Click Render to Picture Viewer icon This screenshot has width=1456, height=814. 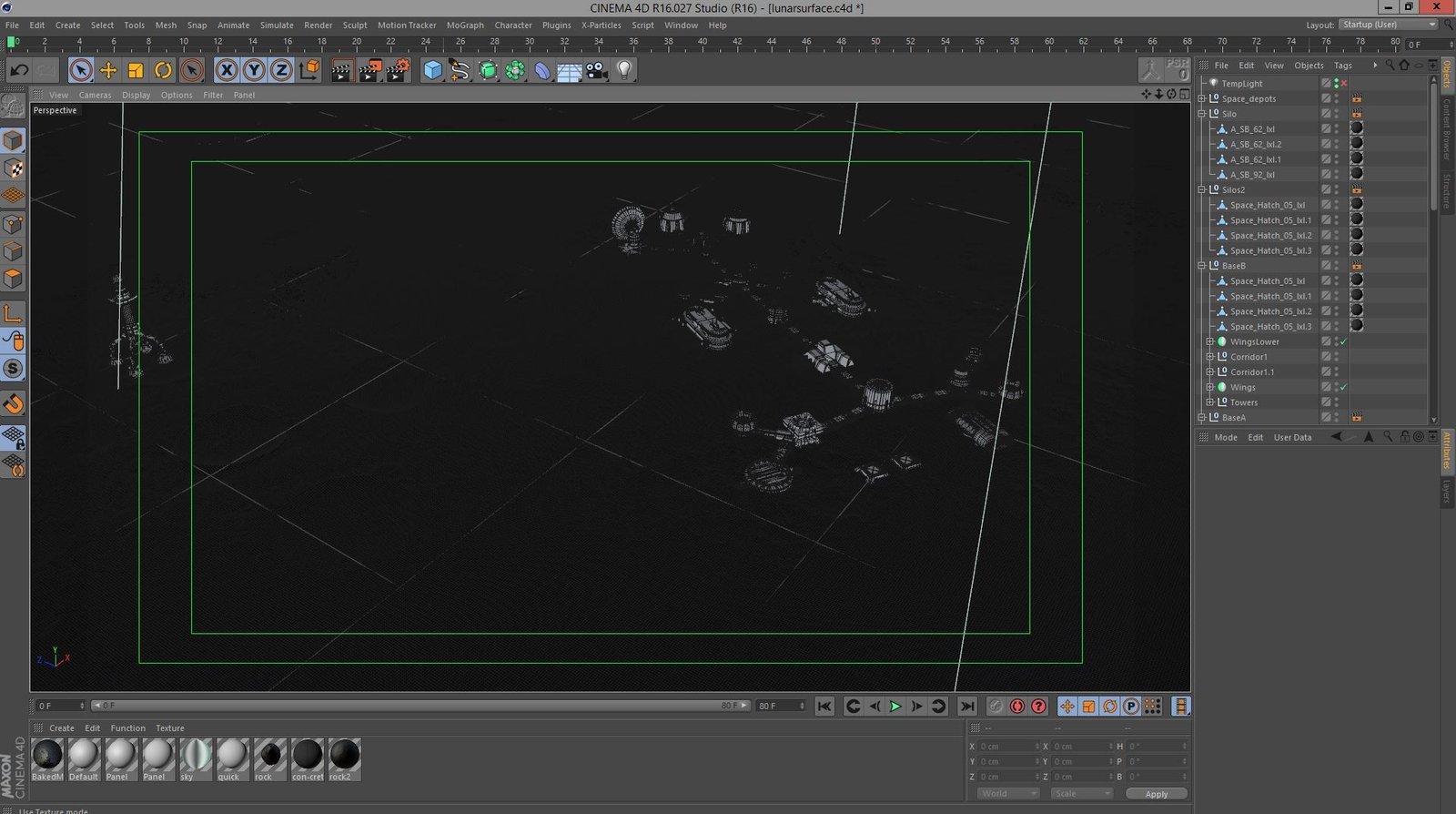[x=369, y=70]
